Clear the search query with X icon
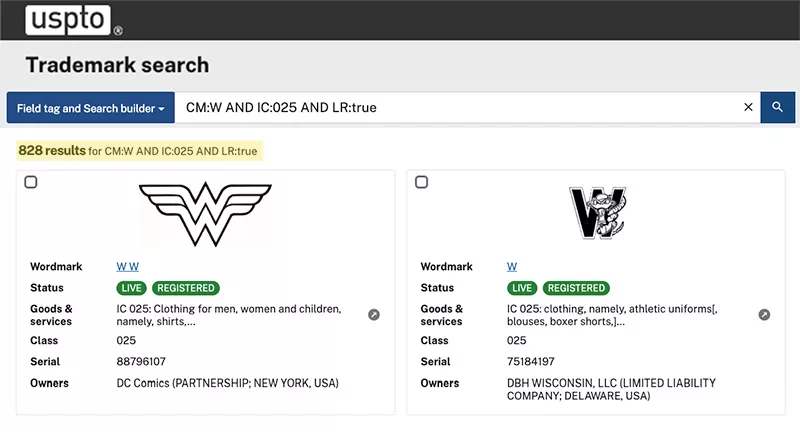The height and width of the screenshot is (428, 800). click(748, 107)
